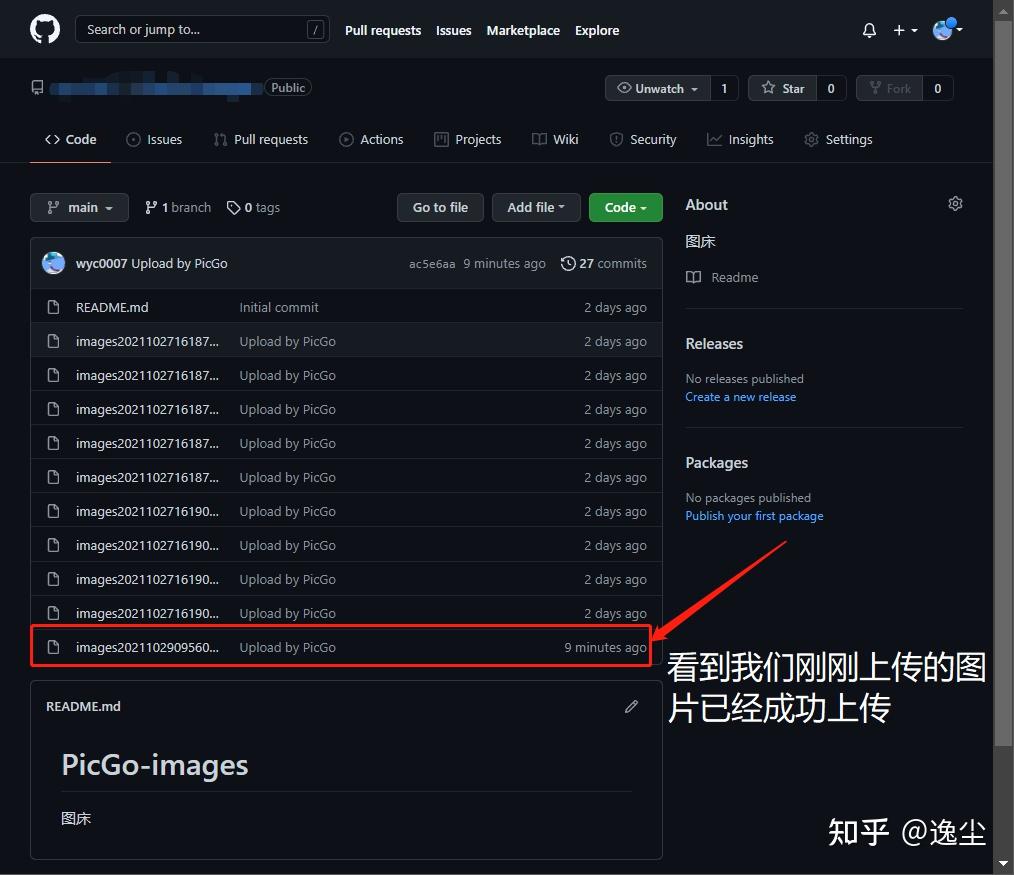This screenshot has width=1014, height=875.
Task: Click the Go to file button
Action: coord(440,207)
